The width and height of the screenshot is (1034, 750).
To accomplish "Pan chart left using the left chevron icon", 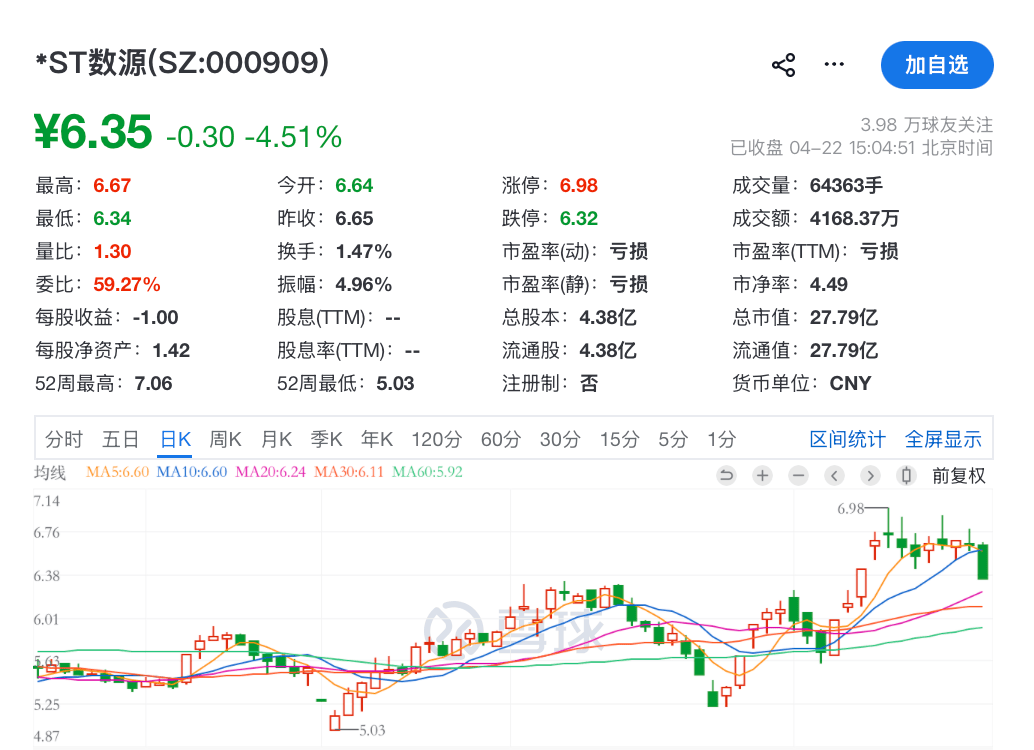I will click(x=834, y=476).
